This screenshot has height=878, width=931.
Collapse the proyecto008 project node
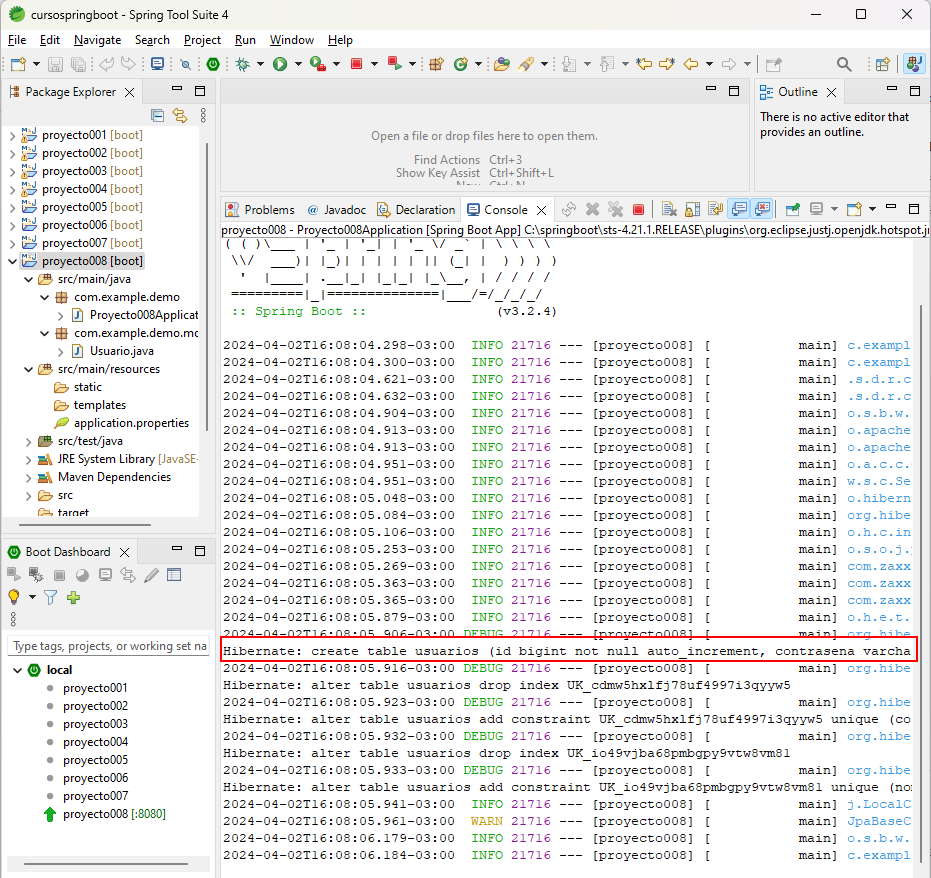[x=12, y=261]
